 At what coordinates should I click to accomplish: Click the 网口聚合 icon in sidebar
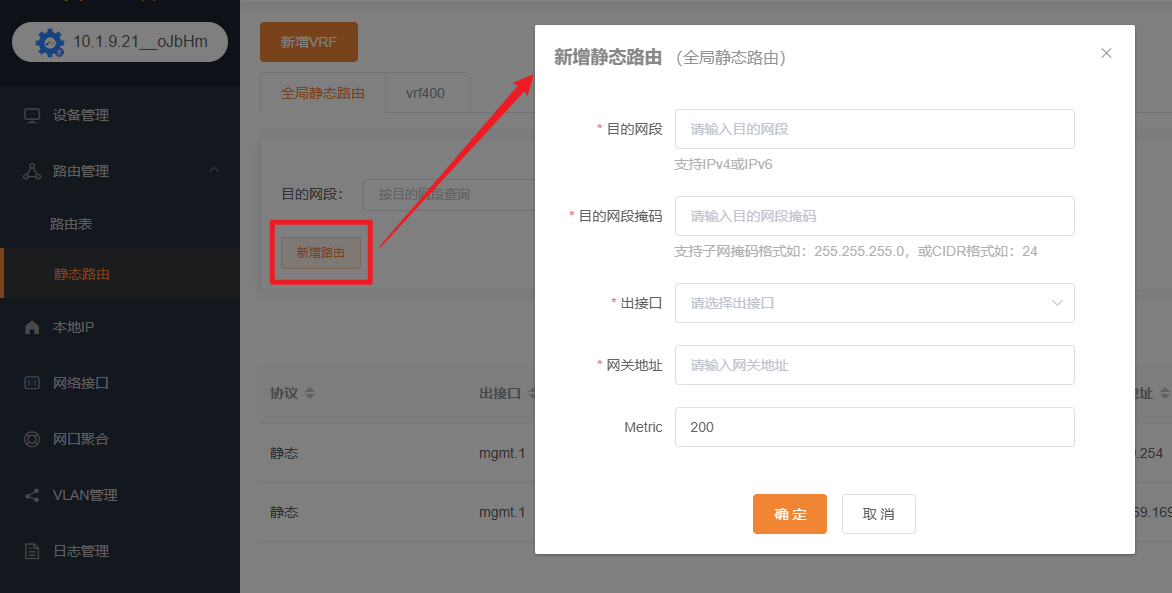[32, 439]
